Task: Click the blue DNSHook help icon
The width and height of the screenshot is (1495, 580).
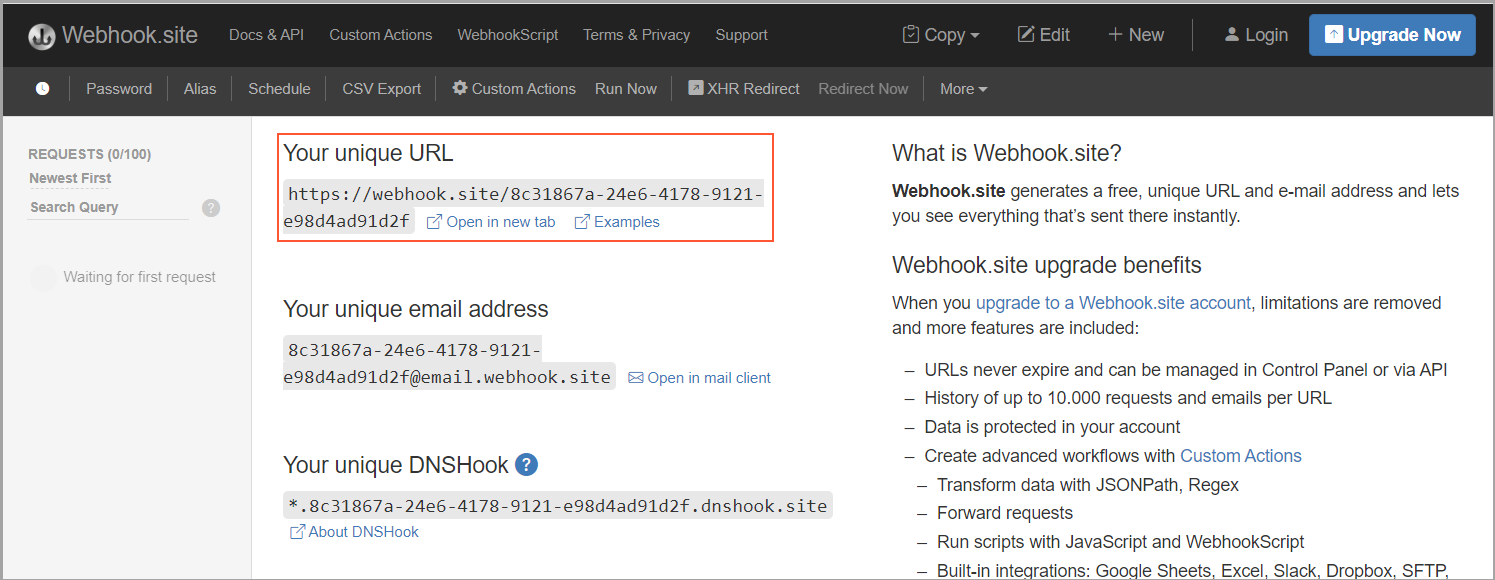Action: (x=526, y=465)
